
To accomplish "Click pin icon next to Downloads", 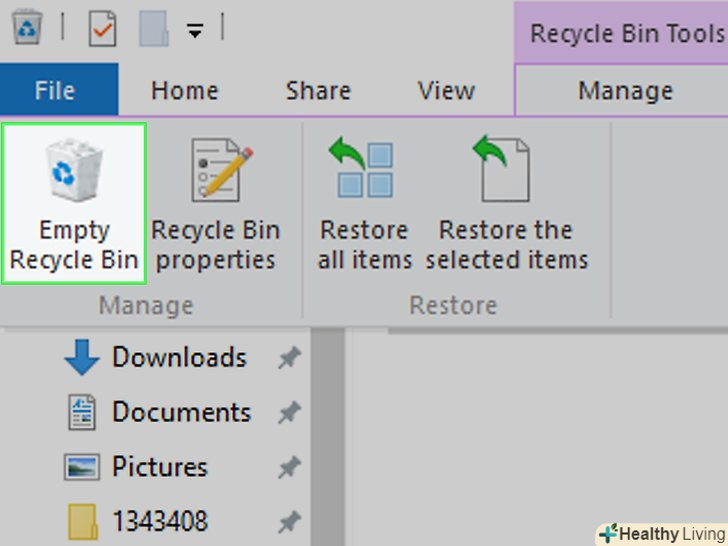I will click(x=289, y=358).
